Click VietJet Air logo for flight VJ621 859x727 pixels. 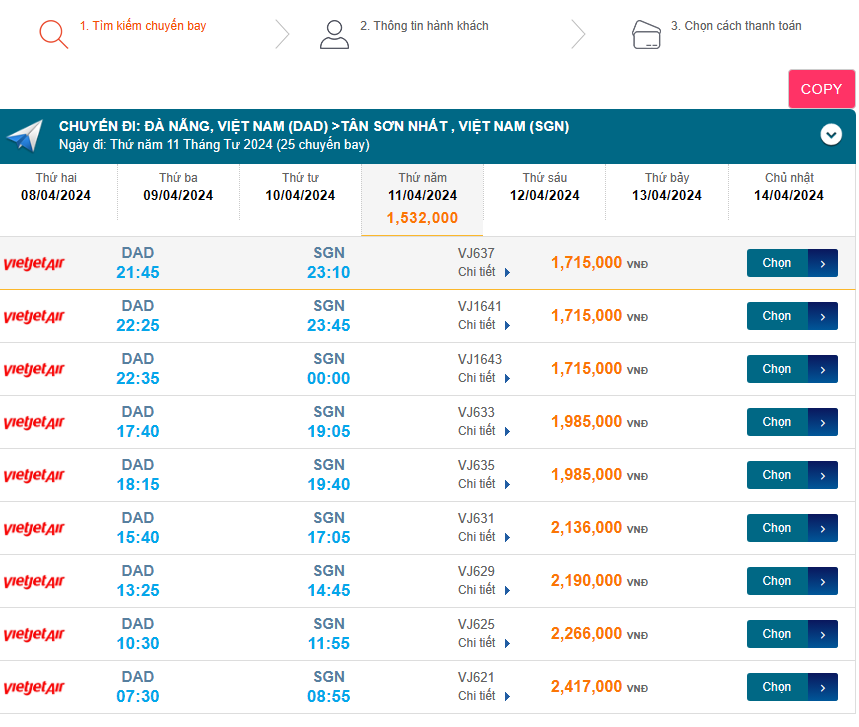34,688
